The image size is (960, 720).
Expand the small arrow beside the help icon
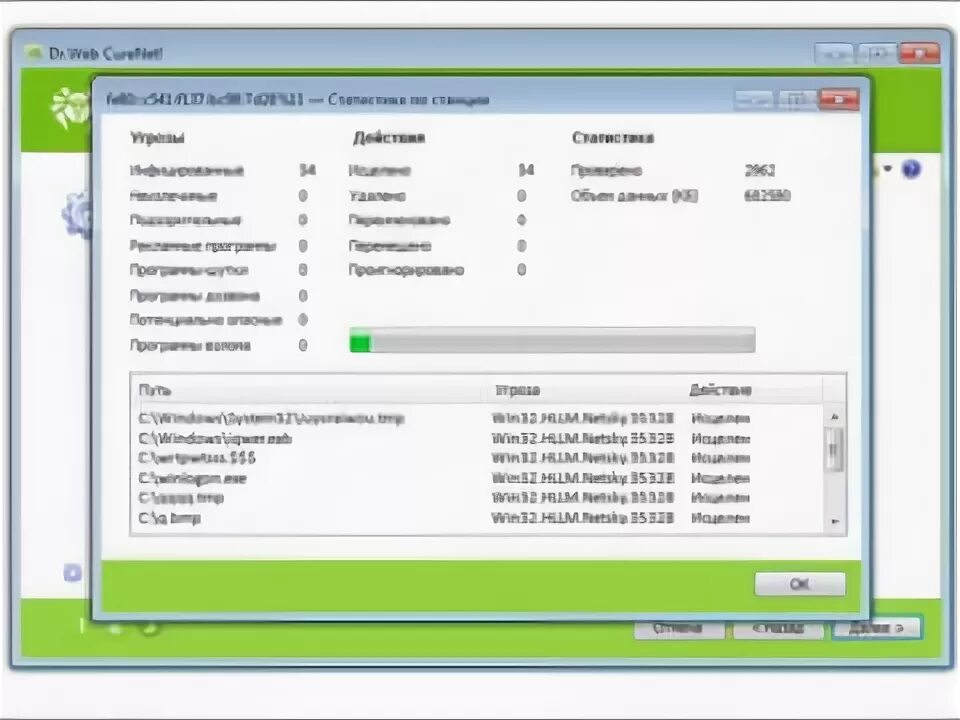click(888, 168)
